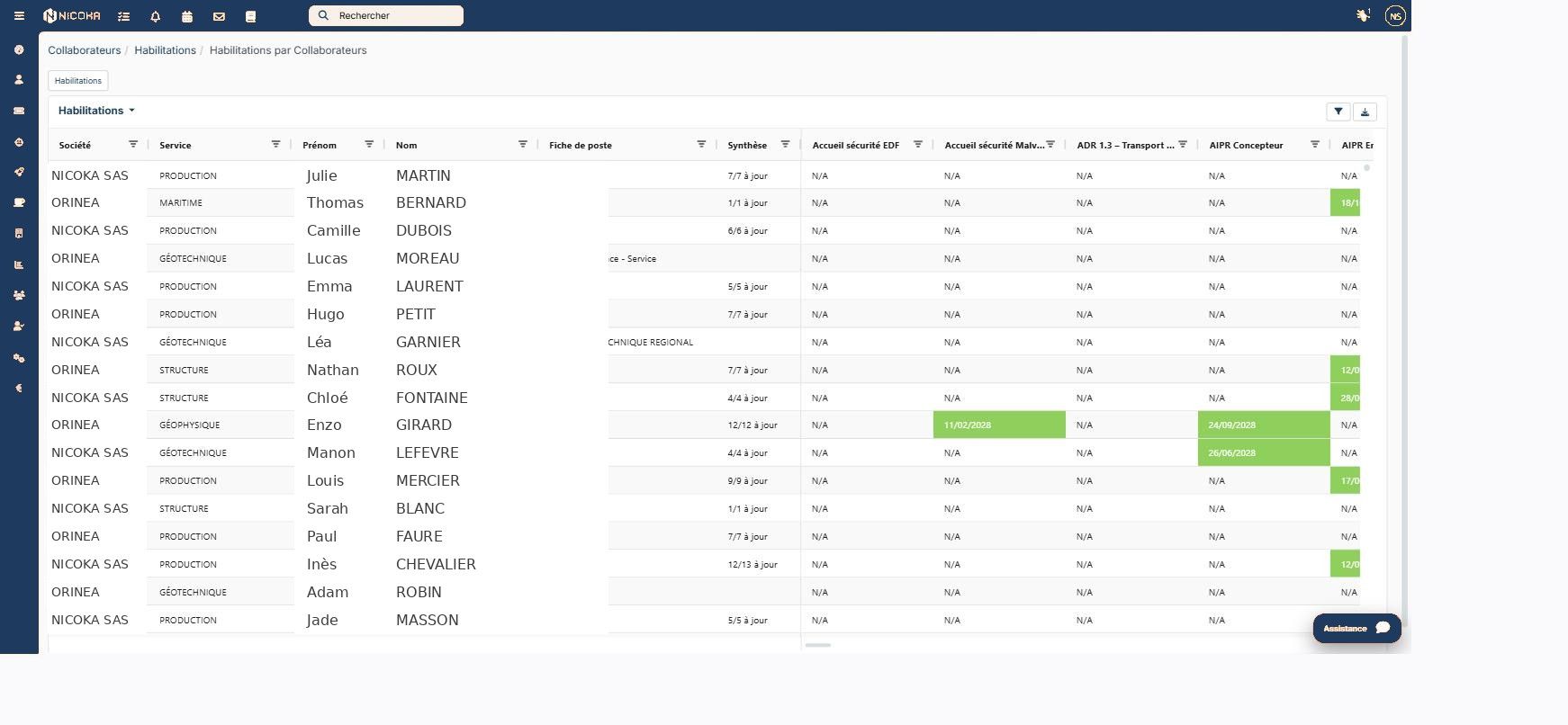The height and width of the screenshot is (725, 1568).
Task: Click the coffee cup icon in the sidebar
Action: pyautogui.click(x=19, y=202)
